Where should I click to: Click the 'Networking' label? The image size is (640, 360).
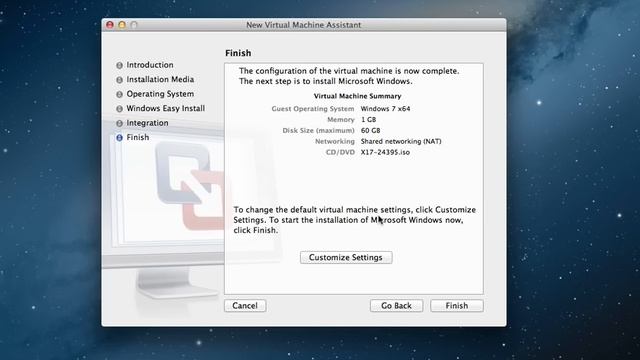click(x=335, y=141)
